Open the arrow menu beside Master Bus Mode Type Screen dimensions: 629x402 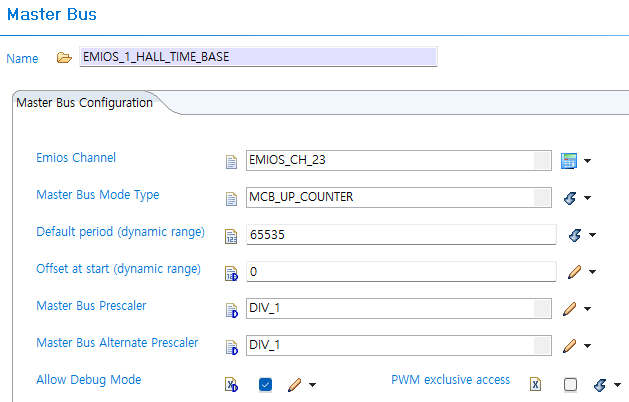(587, 198)
